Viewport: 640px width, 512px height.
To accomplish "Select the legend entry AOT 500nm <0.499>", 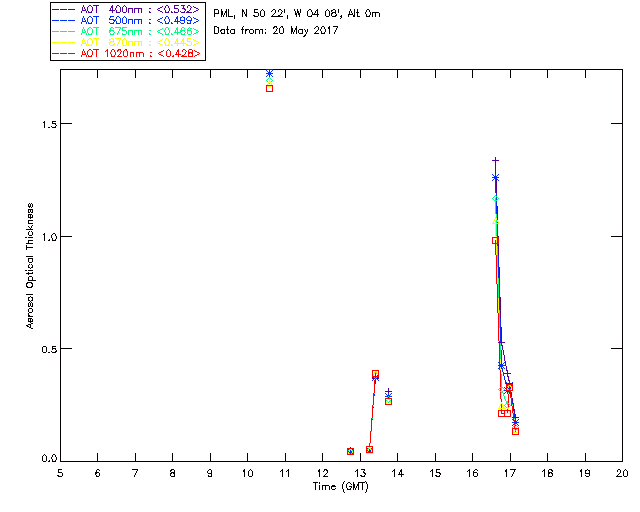I will point(127,20).
